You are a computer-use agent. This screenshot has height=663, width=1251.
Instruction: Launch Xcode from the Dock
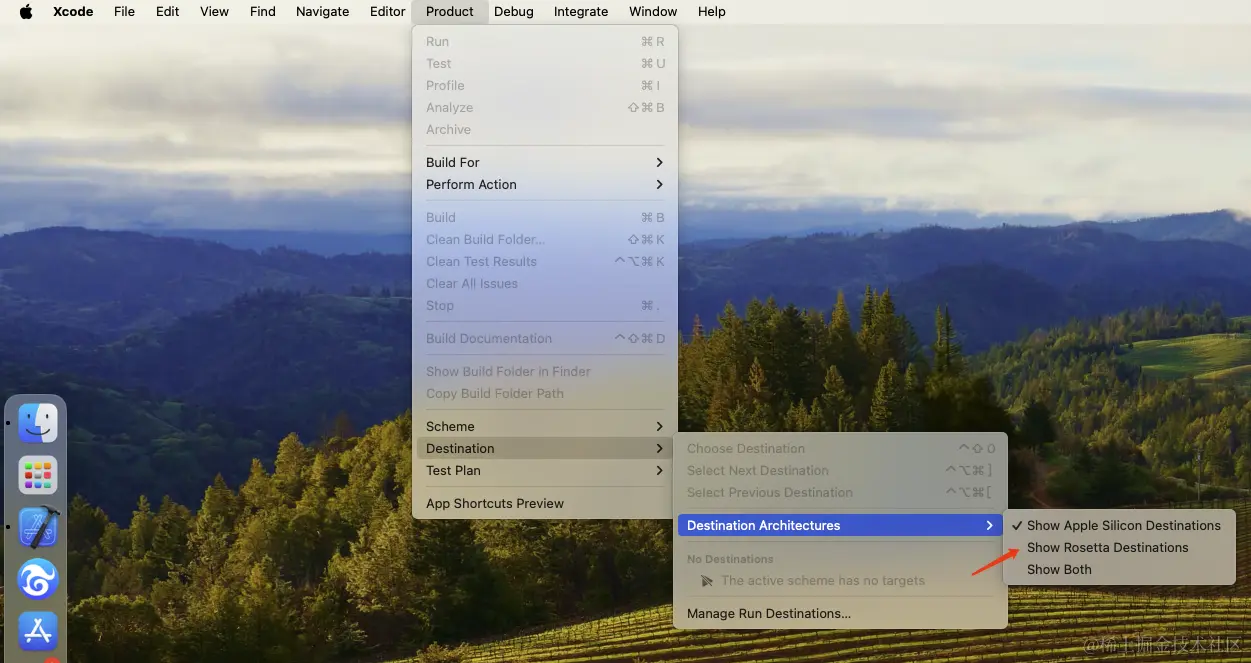pyautogui.click(x=37, y=527)
